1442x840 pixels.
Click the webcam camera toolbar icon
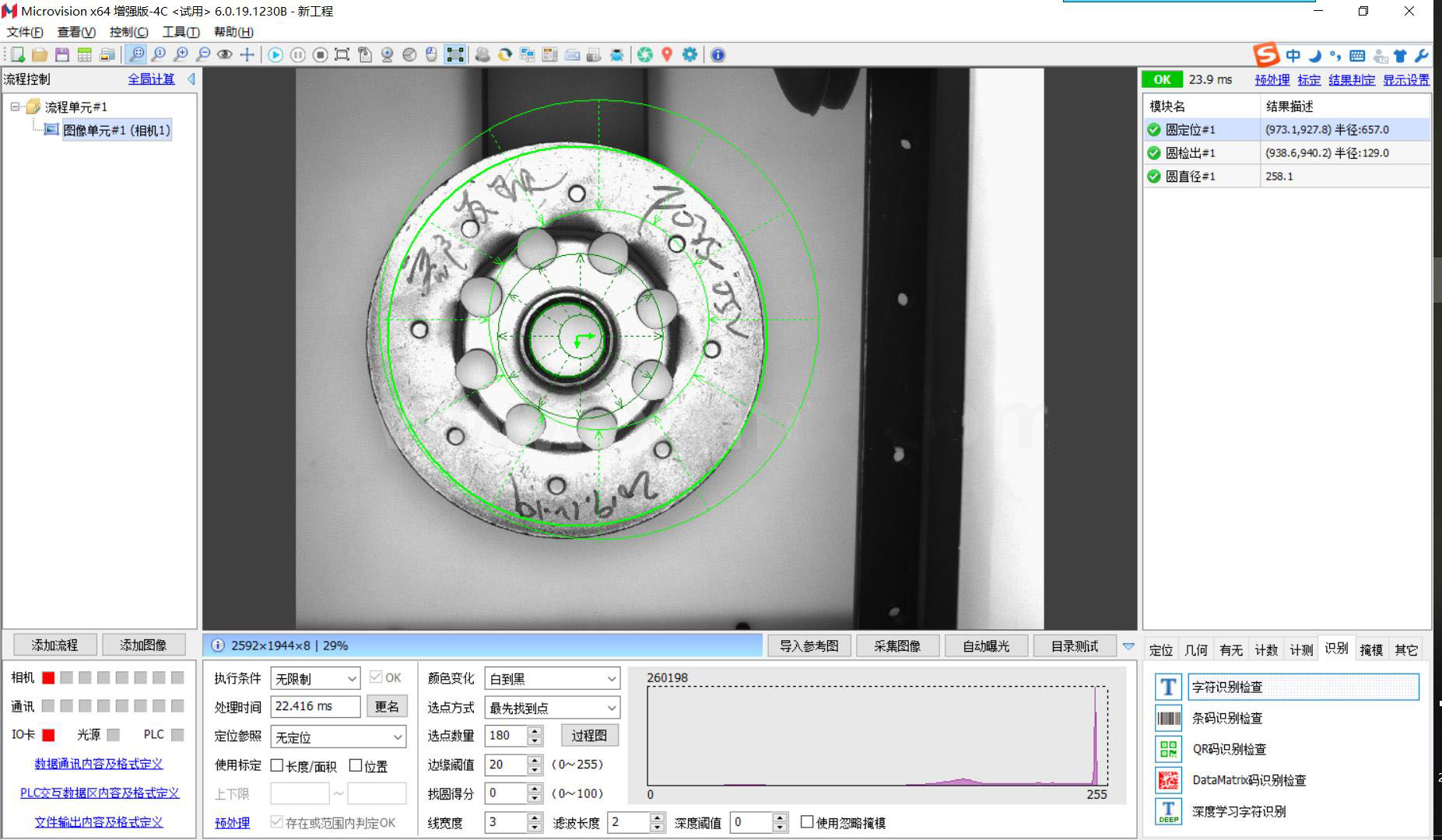[387, 54]
